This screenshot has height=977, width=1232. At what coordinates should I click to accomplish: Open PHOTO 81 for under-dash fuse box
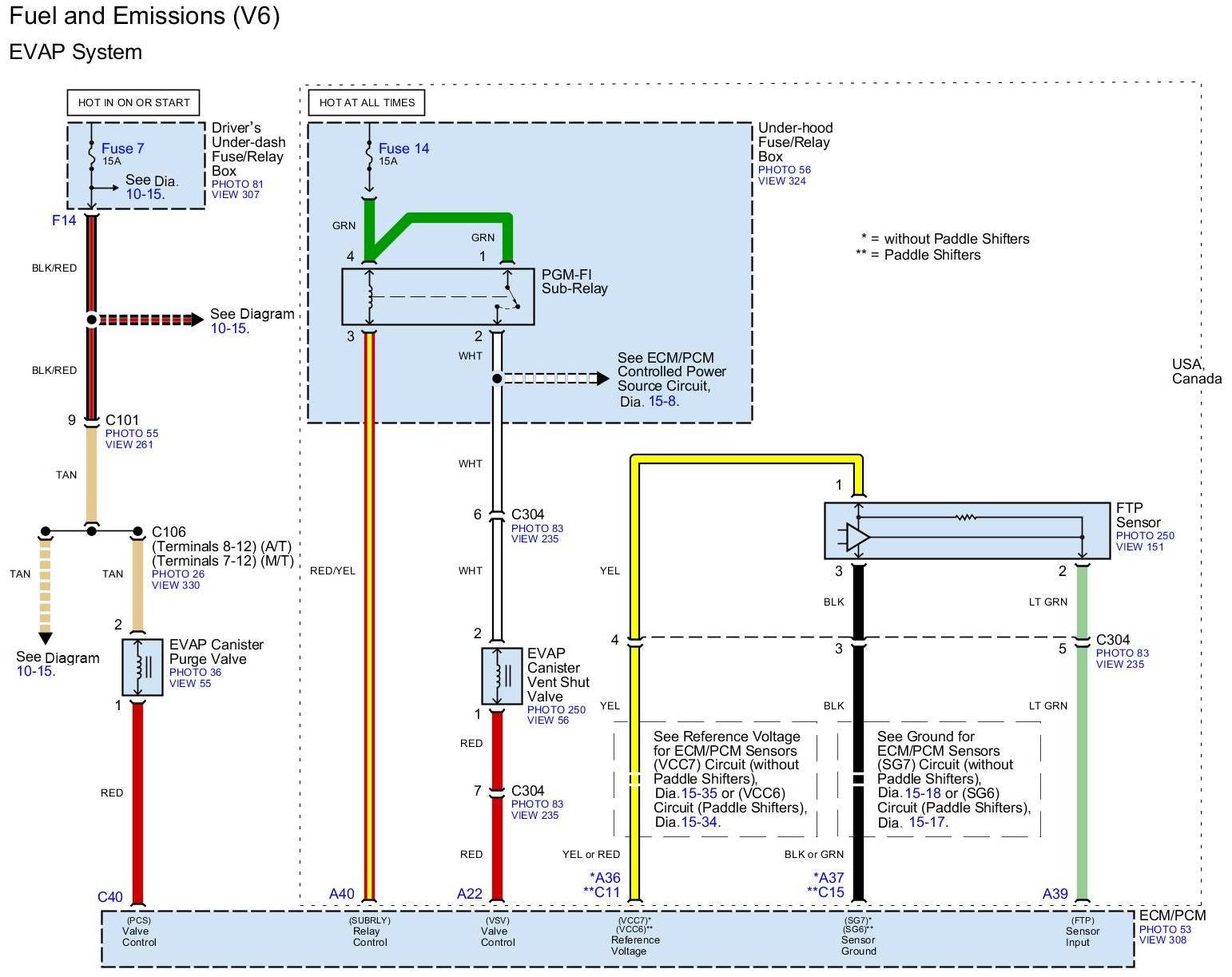236,184
